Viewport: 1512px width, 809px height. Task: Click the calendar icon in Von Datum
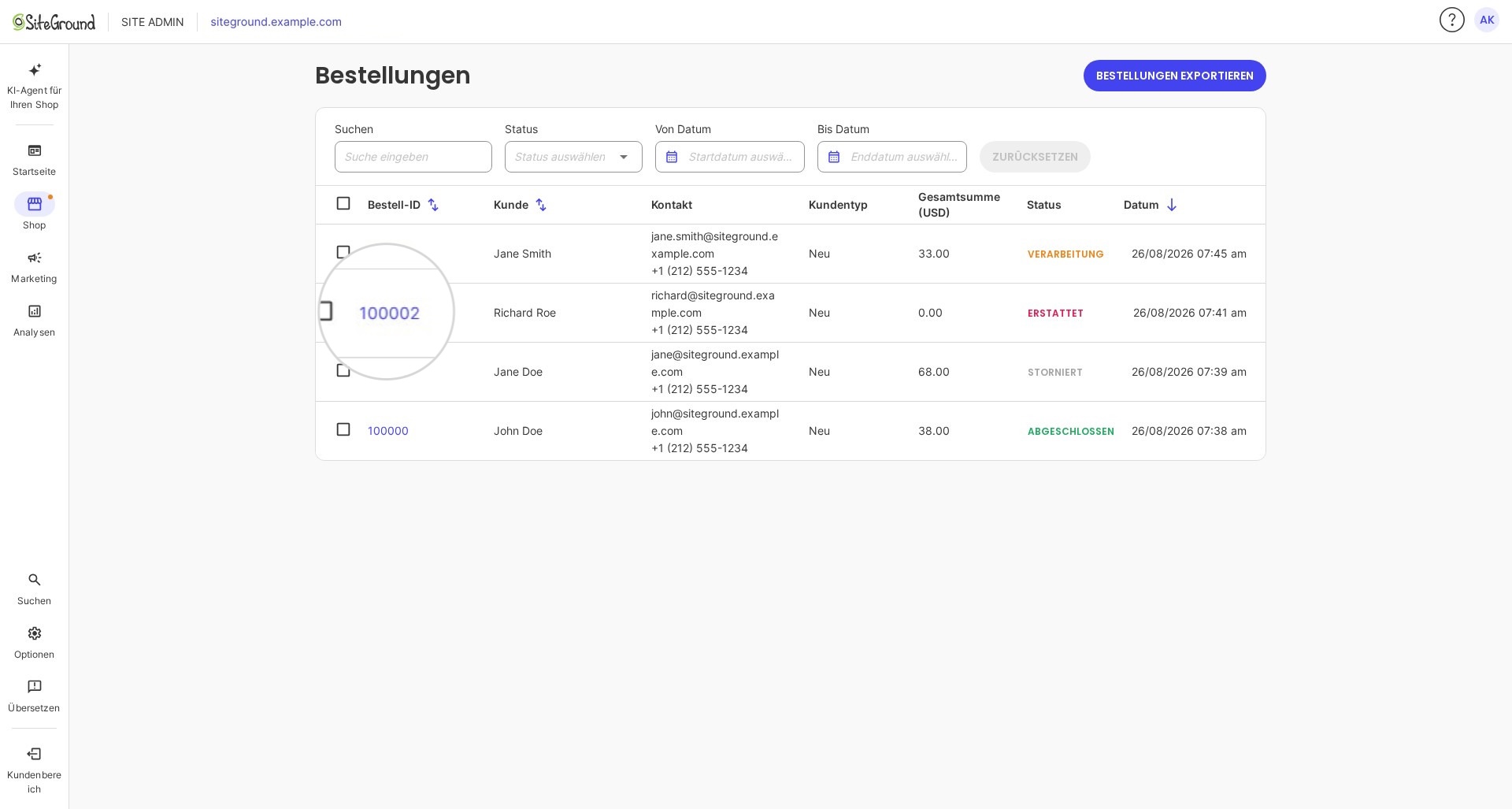[x=672, y=157]
